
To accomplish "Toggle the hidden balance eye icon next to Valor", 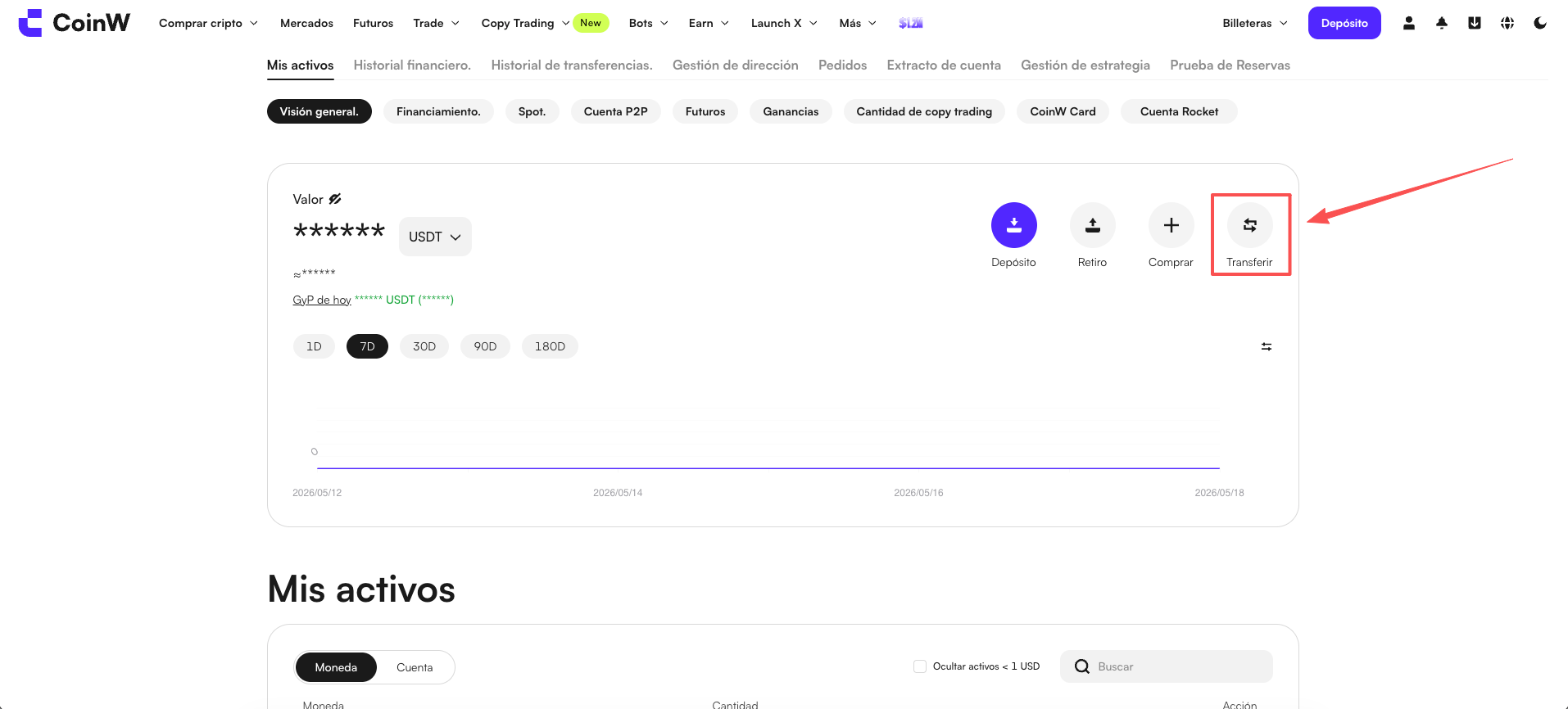I will coord(335,199).
